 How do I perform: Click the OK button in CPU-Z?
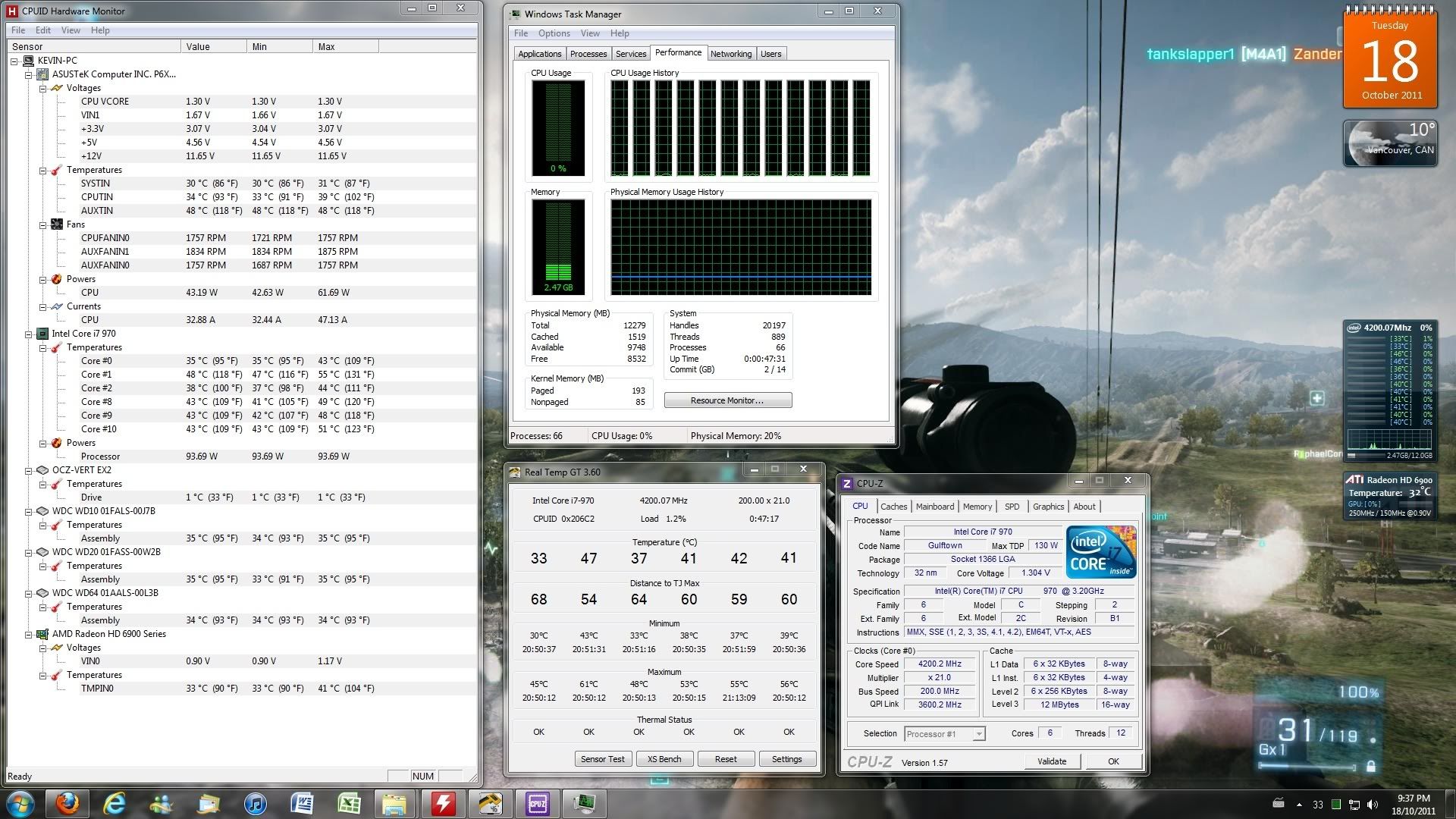coord(1113,761)
